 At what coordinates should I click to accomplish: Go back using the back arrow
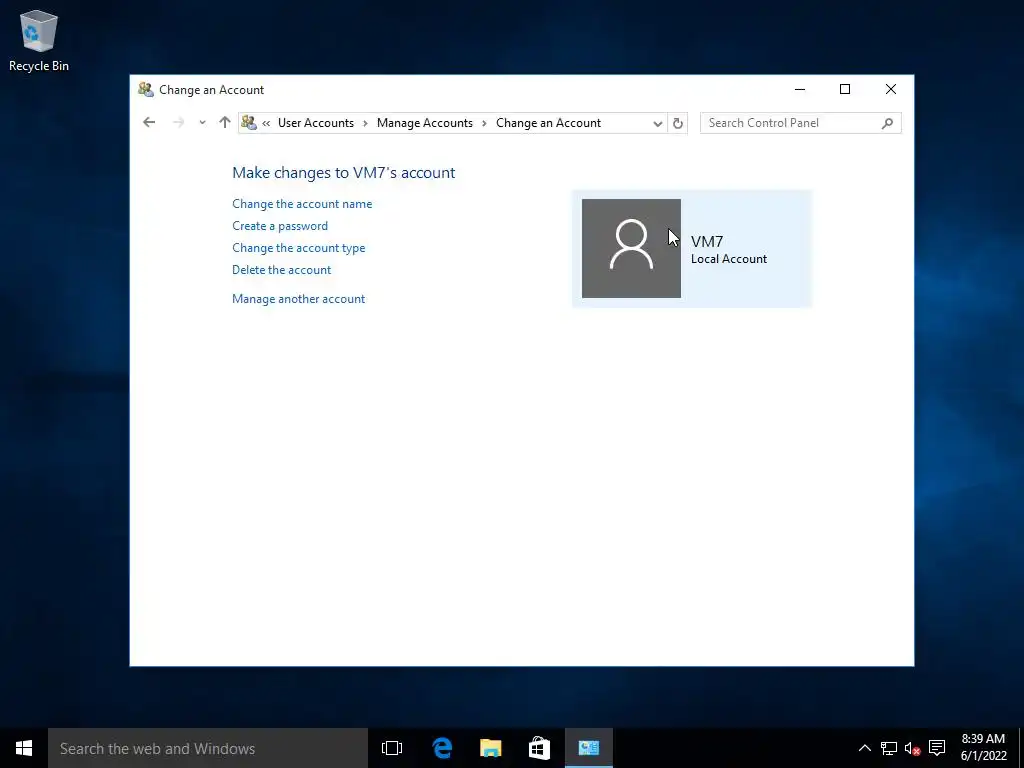point(149,122)
